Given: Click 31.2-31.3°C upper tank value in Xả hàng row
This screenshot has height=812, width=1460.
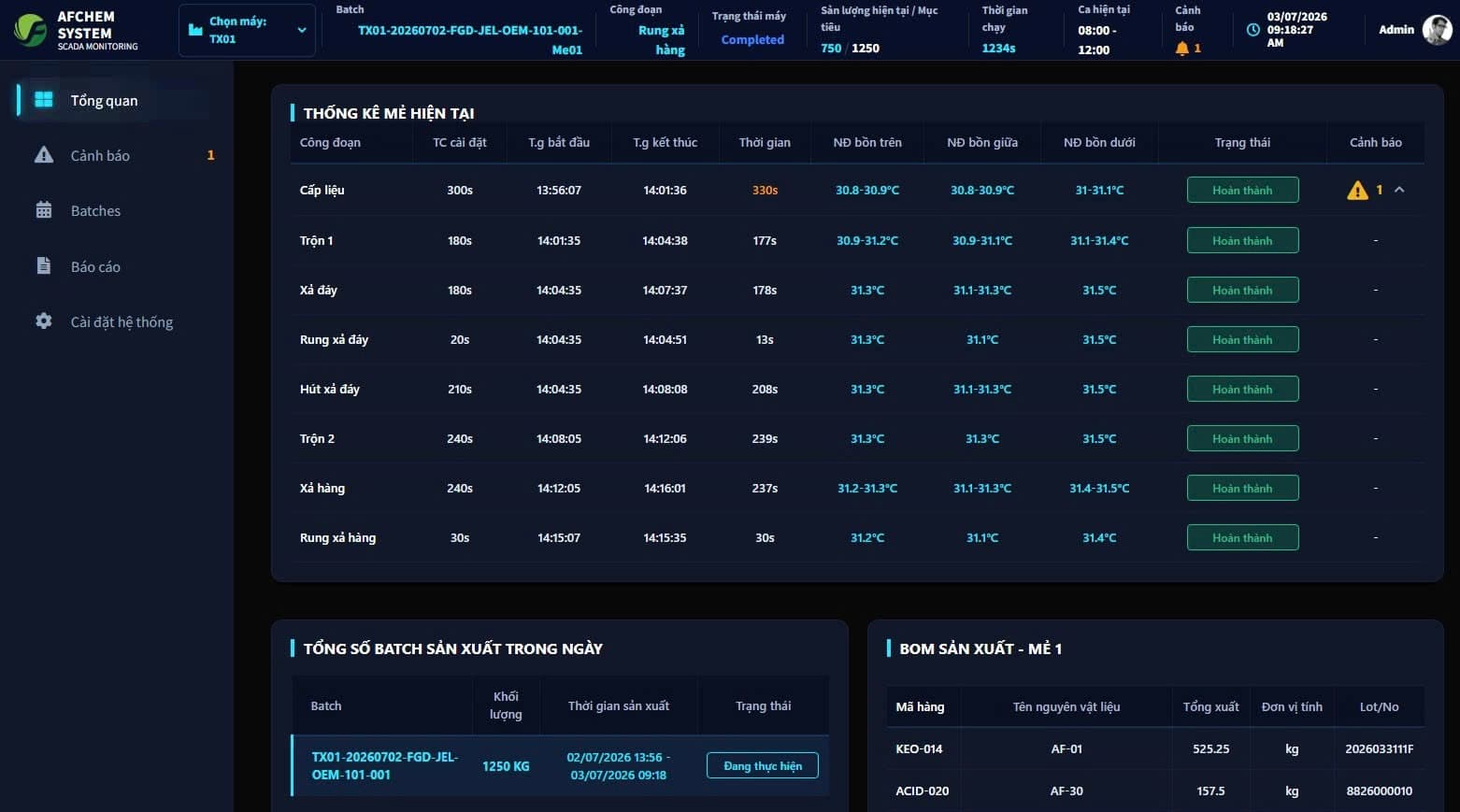Looking at the screenshot, I should (867, 488).
